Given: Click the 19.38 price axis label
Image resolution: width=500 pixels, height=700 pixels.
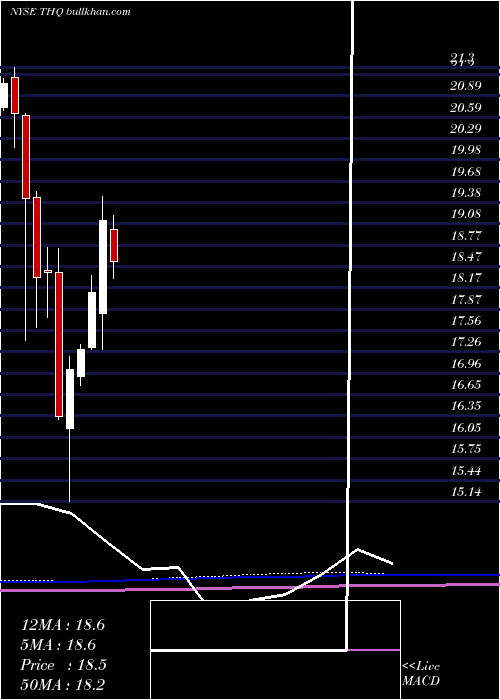Looking at the screenshot, I should coord(466,192).
